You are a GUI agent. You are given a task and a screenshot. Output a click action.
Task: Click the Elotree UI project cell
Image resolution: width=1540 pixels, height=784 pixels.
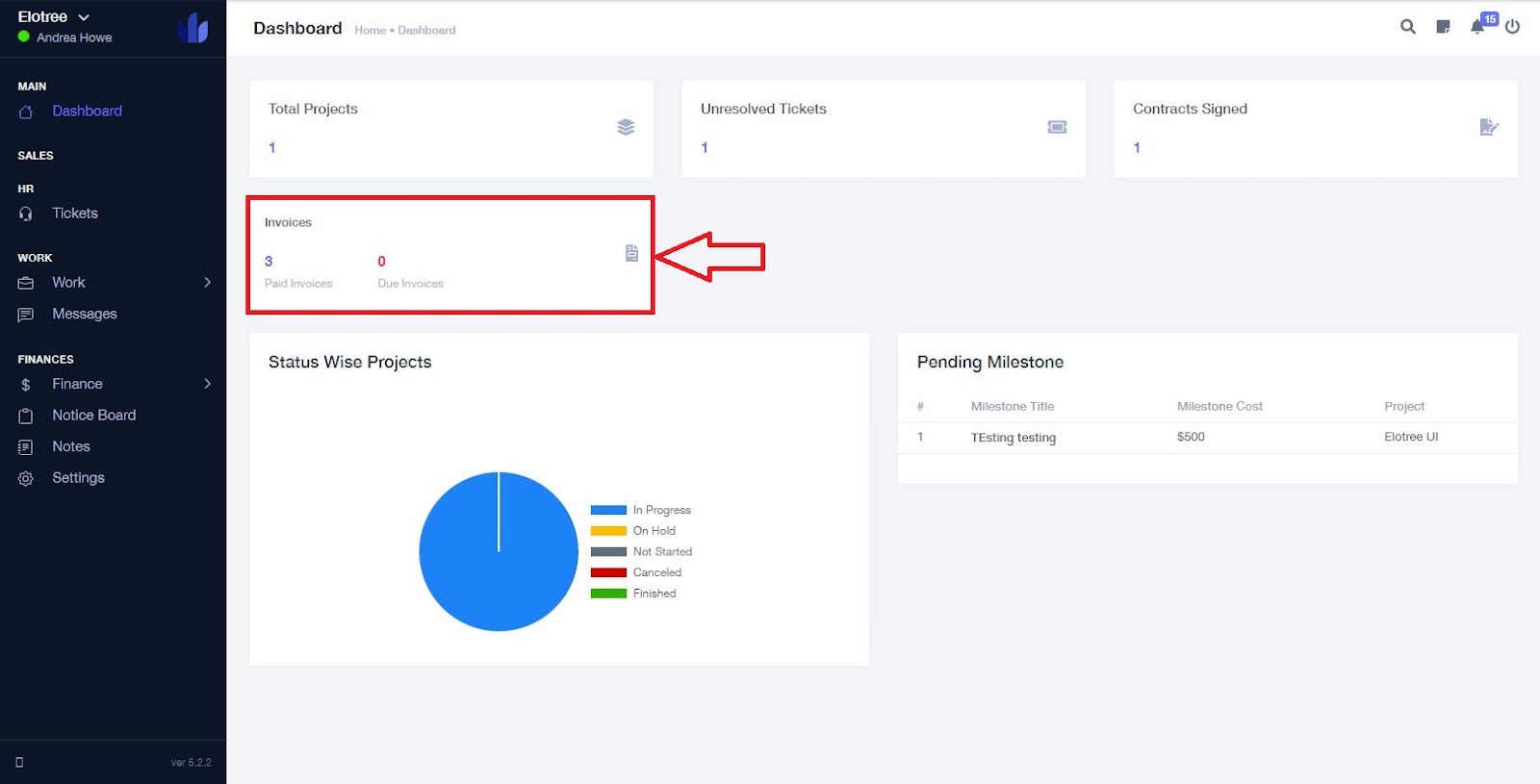(1411, 437)
